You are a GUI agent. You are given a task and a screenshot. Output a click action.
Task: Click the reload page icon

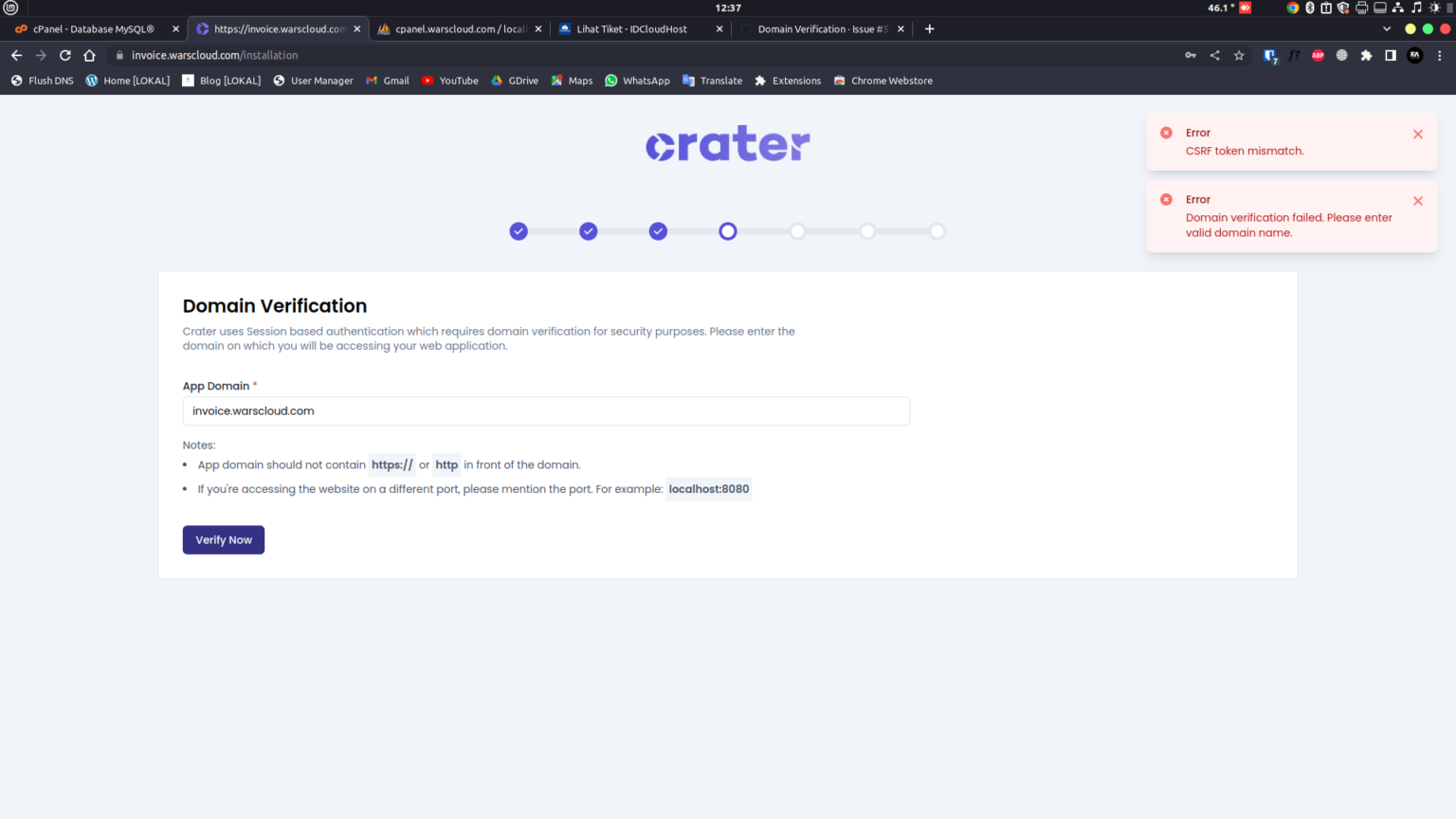[64, 55]
